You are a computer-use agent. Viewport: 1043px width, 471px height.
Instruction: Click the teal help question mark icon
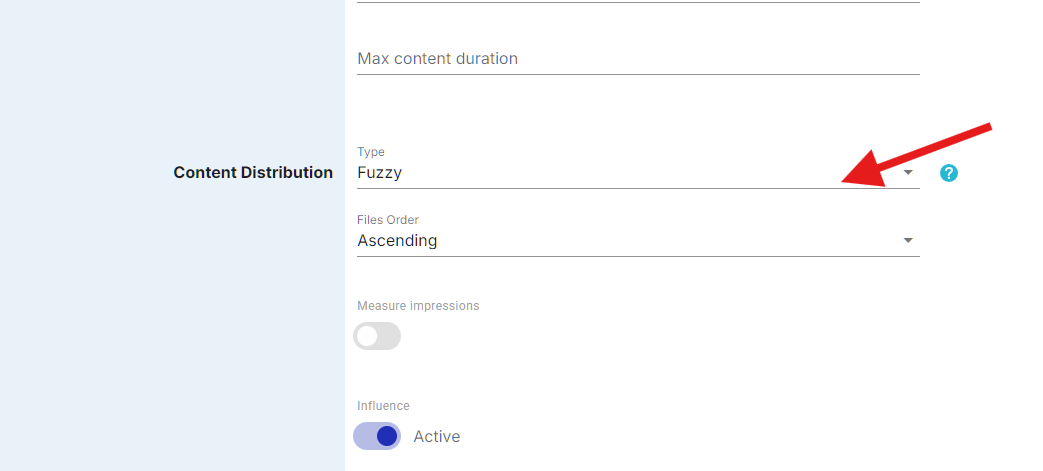[x=949, y=173]
